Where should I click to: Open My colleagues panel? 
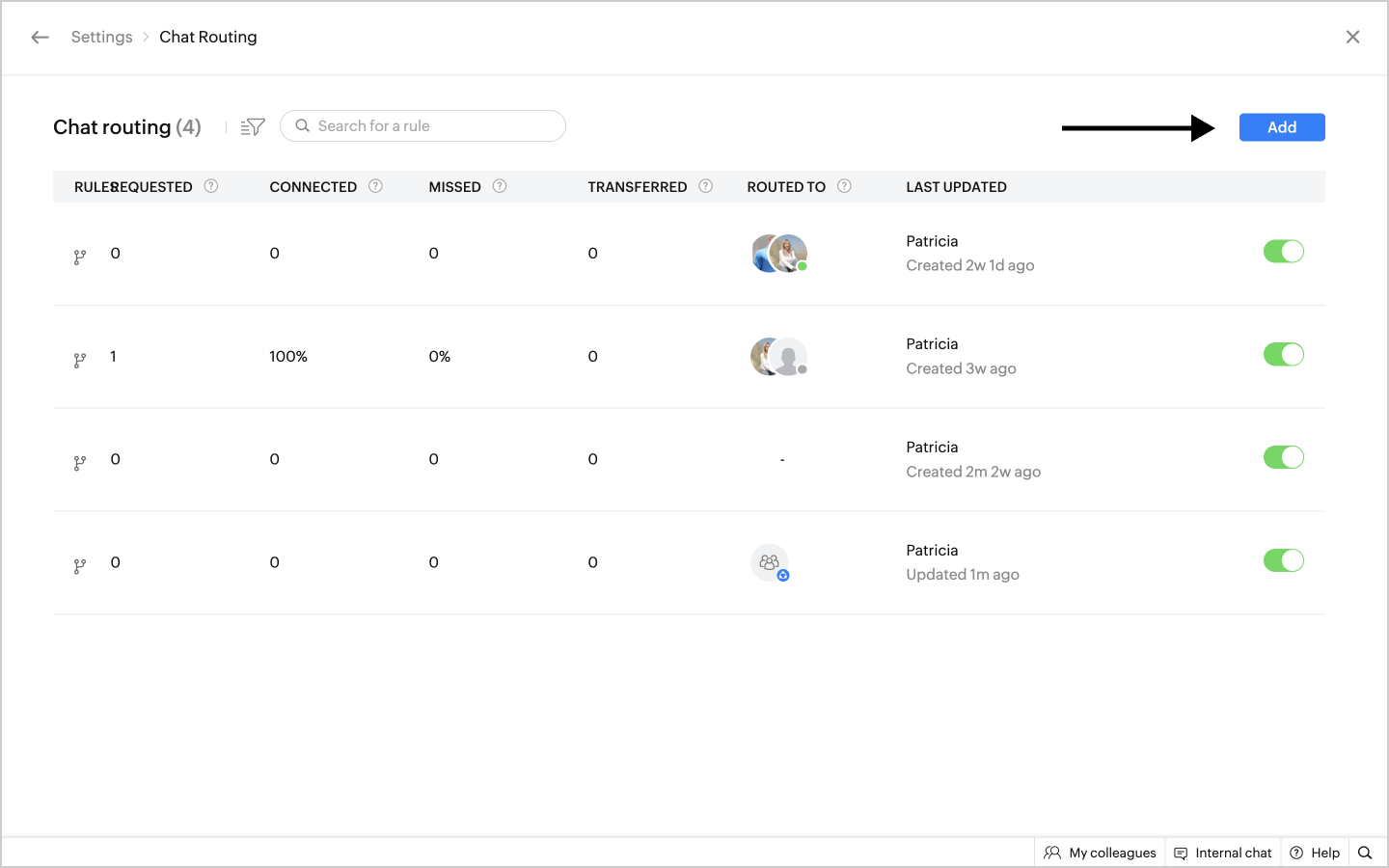pos(1101,853)
